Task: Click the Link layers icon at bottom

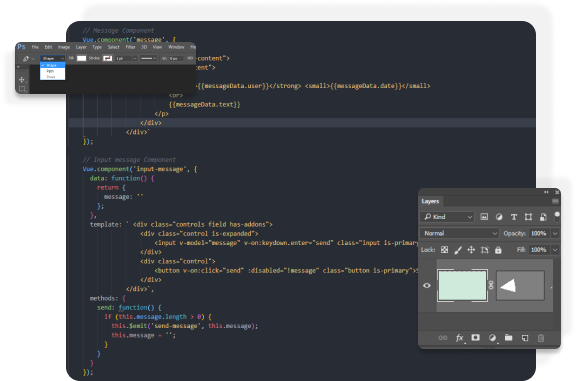Action: tap(443, 338)
